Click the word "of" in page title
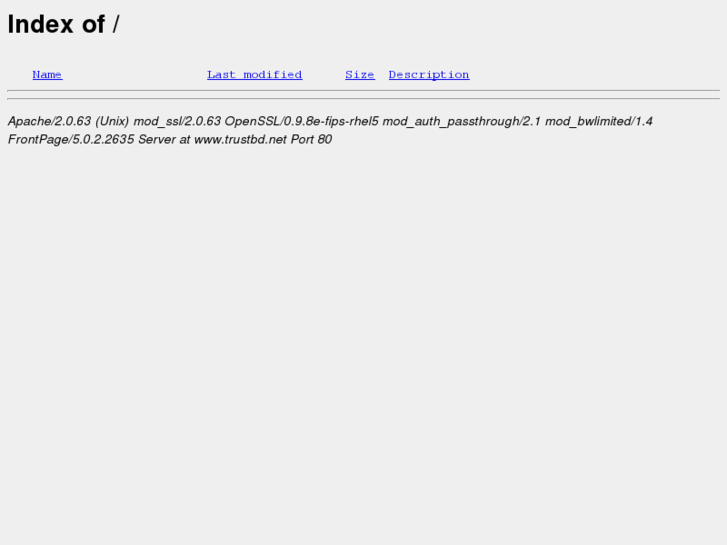 click(94, 24)
